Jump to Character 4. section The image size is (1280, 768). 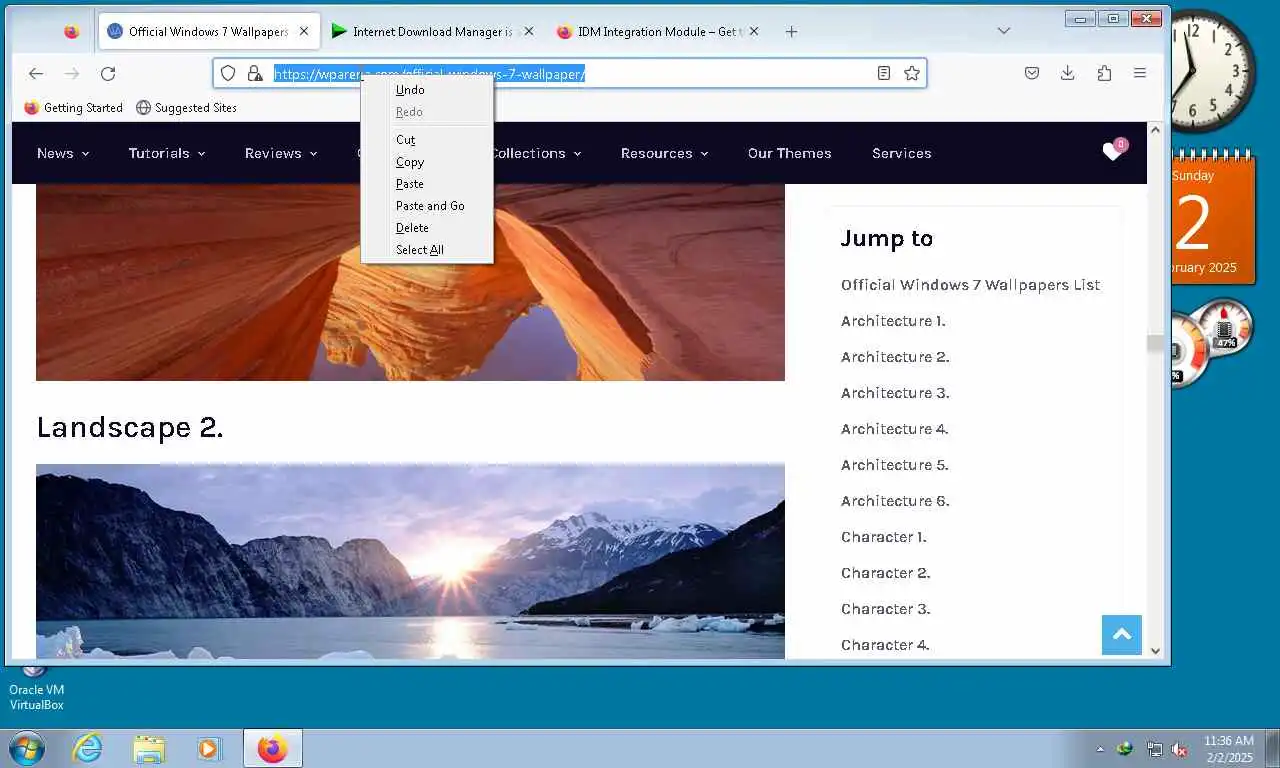(x=885, y=645)
